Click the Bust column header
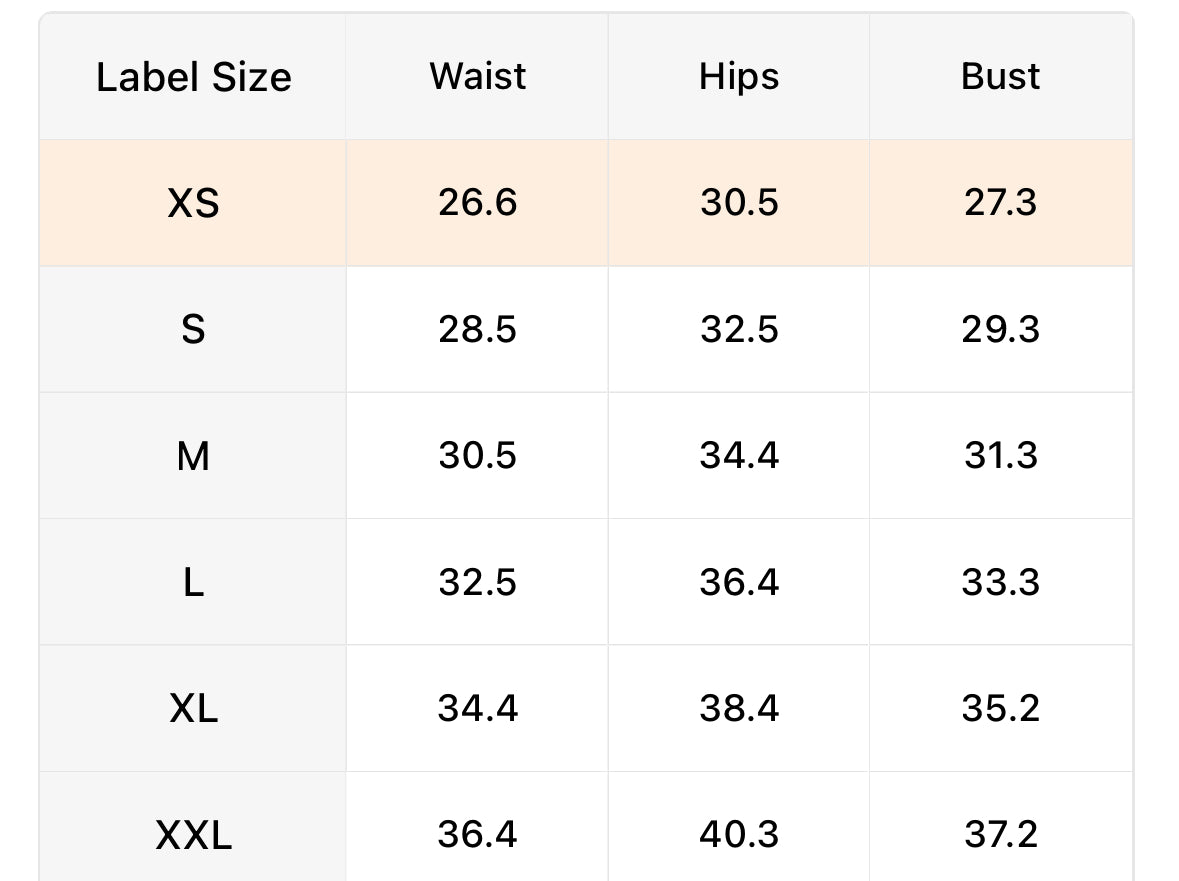 pos(1001,76)
